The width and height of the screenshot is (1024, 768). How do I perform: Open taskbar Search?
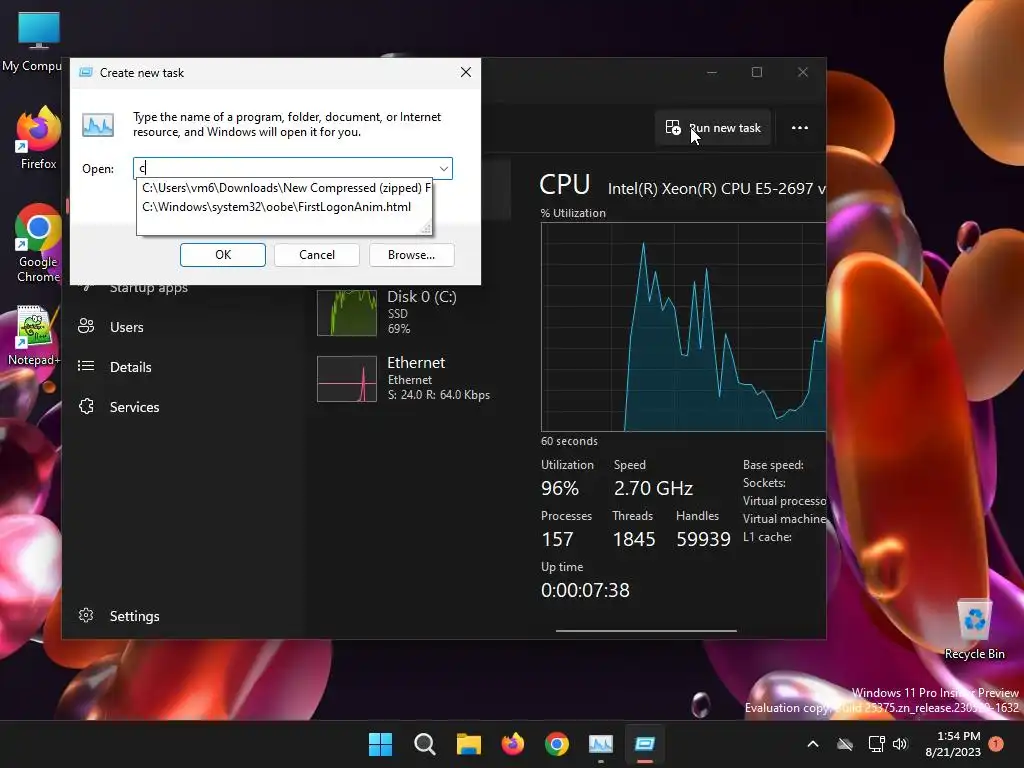[424, 744]
